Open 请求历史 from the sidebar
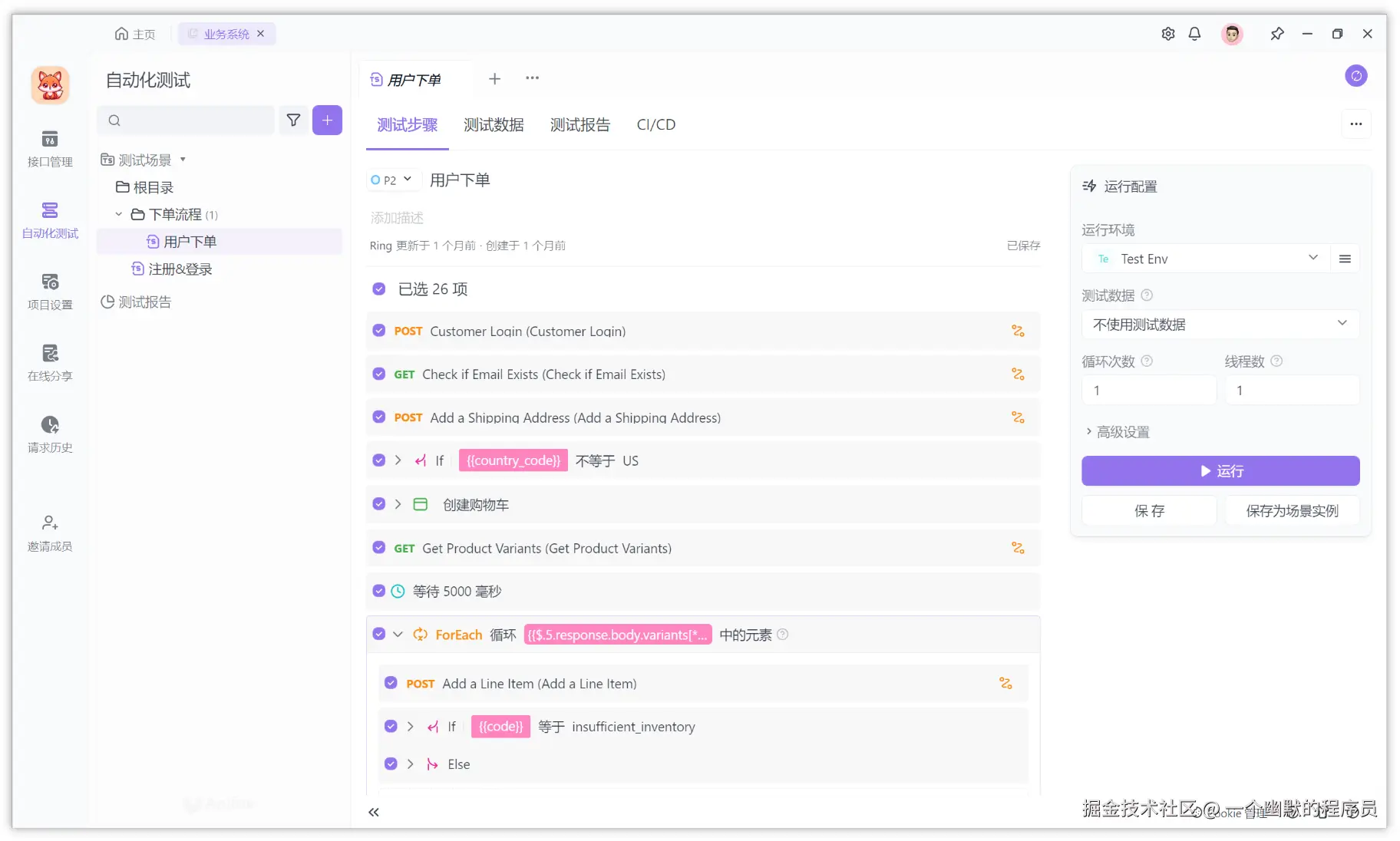The height and width of the screenshot is (841, 1400). 49,434
